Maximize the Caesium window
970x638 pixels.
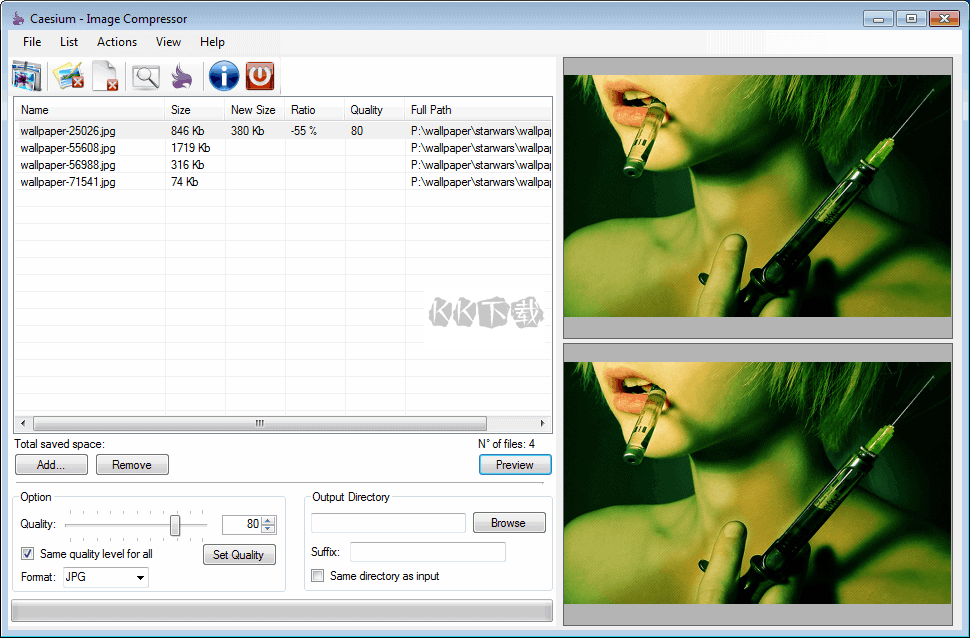911,19
